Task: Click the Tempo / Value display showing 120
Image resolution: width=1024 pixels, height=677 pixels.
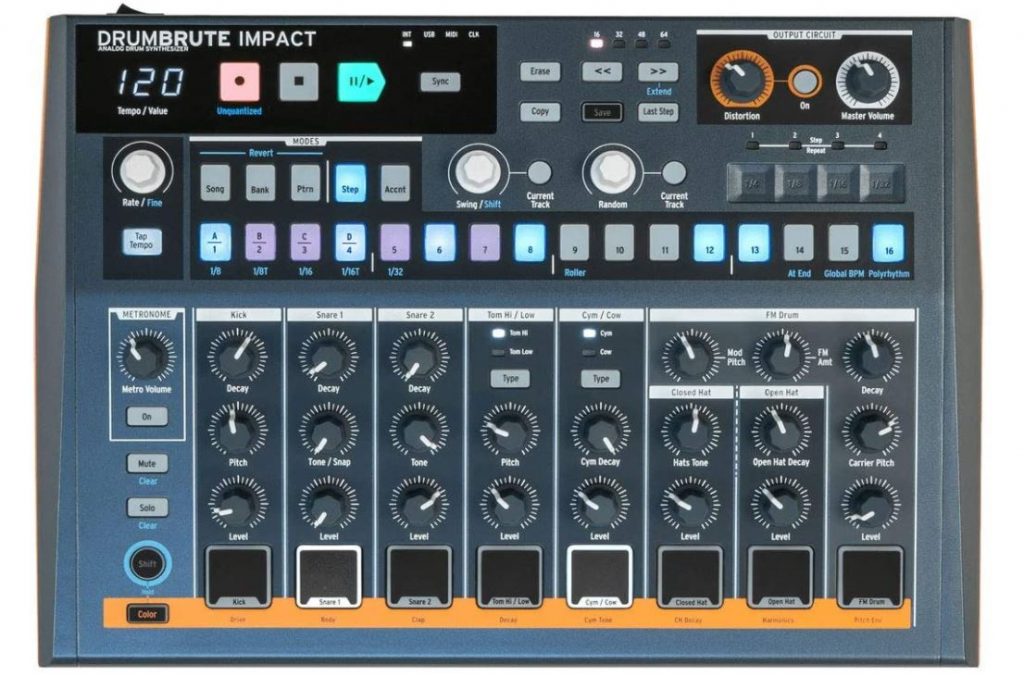Action: [x=152, y=82]
